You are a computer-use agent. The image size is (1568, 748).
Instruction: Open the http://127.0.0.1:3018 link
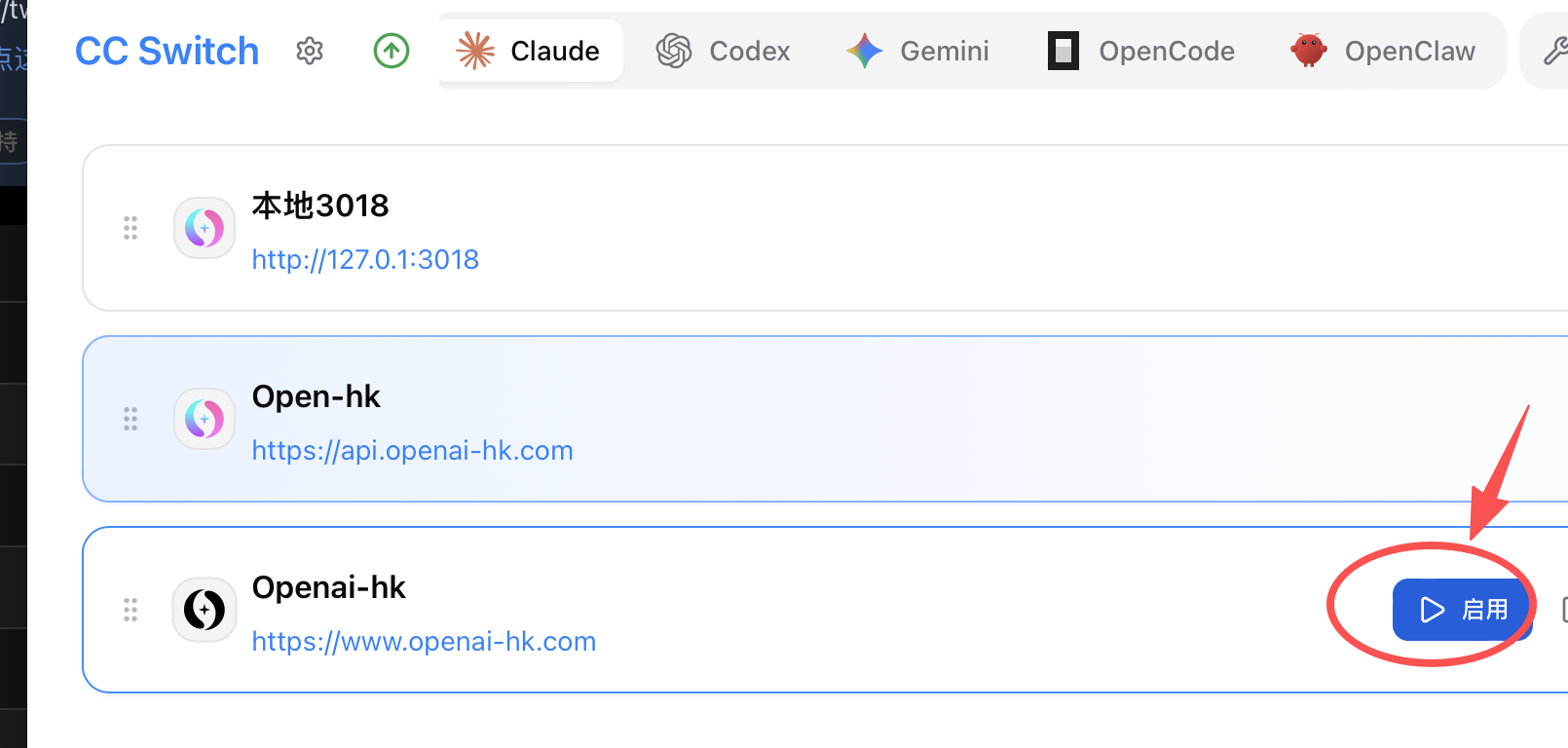pyautogui.click(x=365, y=259)
